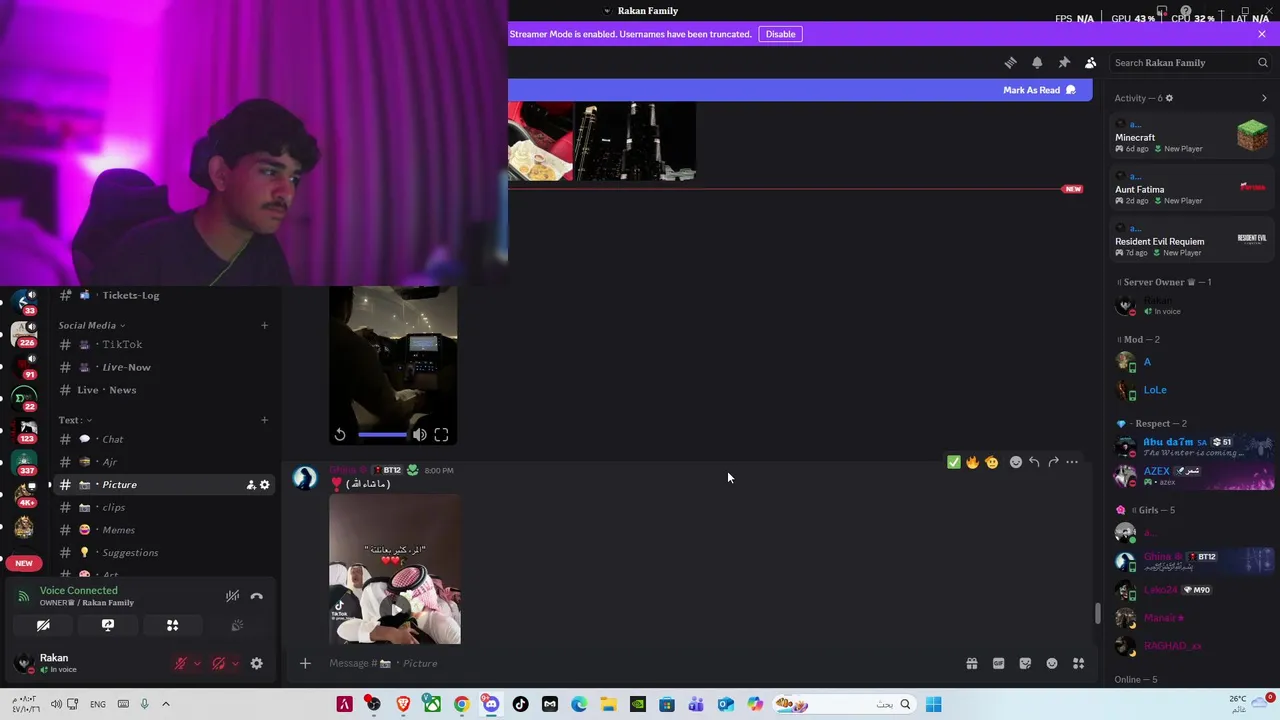Forward the hovered message
This screenshot has height=720, width=1280.
click(1053, 462)
